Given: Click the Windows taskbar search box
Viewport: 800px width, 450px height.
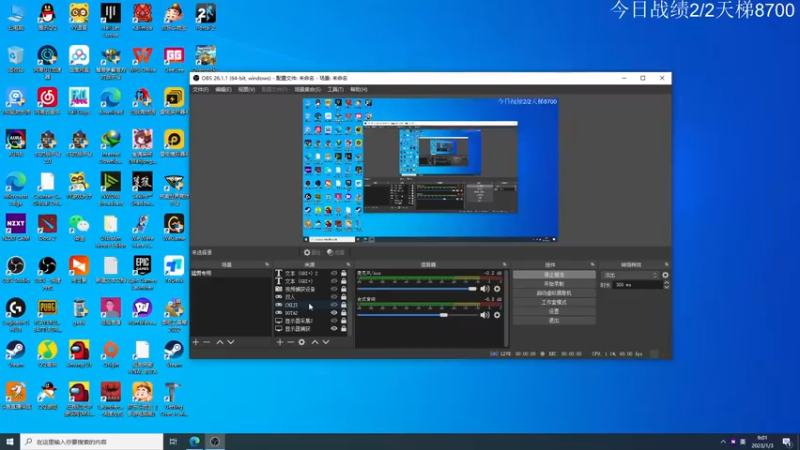Looking at the screenshot, I should [x=92, y=441].
